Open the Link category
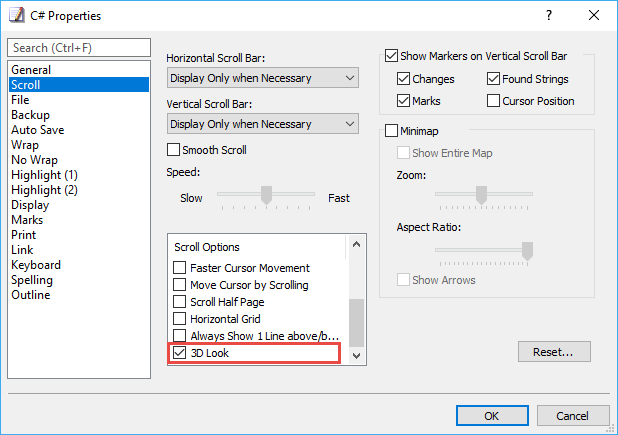The width and height of the screenshot is (618, 435). pos(79,249)
